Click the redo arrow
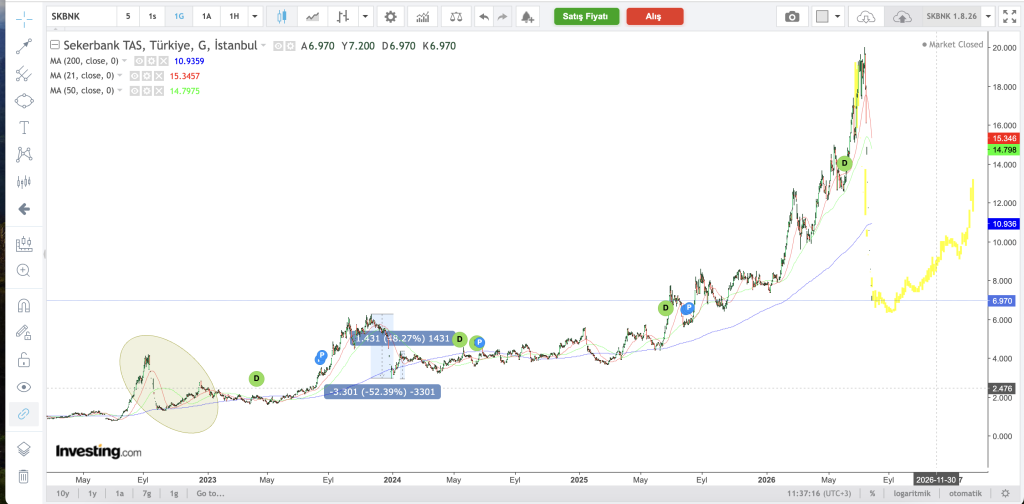 [x=502, y=16]
